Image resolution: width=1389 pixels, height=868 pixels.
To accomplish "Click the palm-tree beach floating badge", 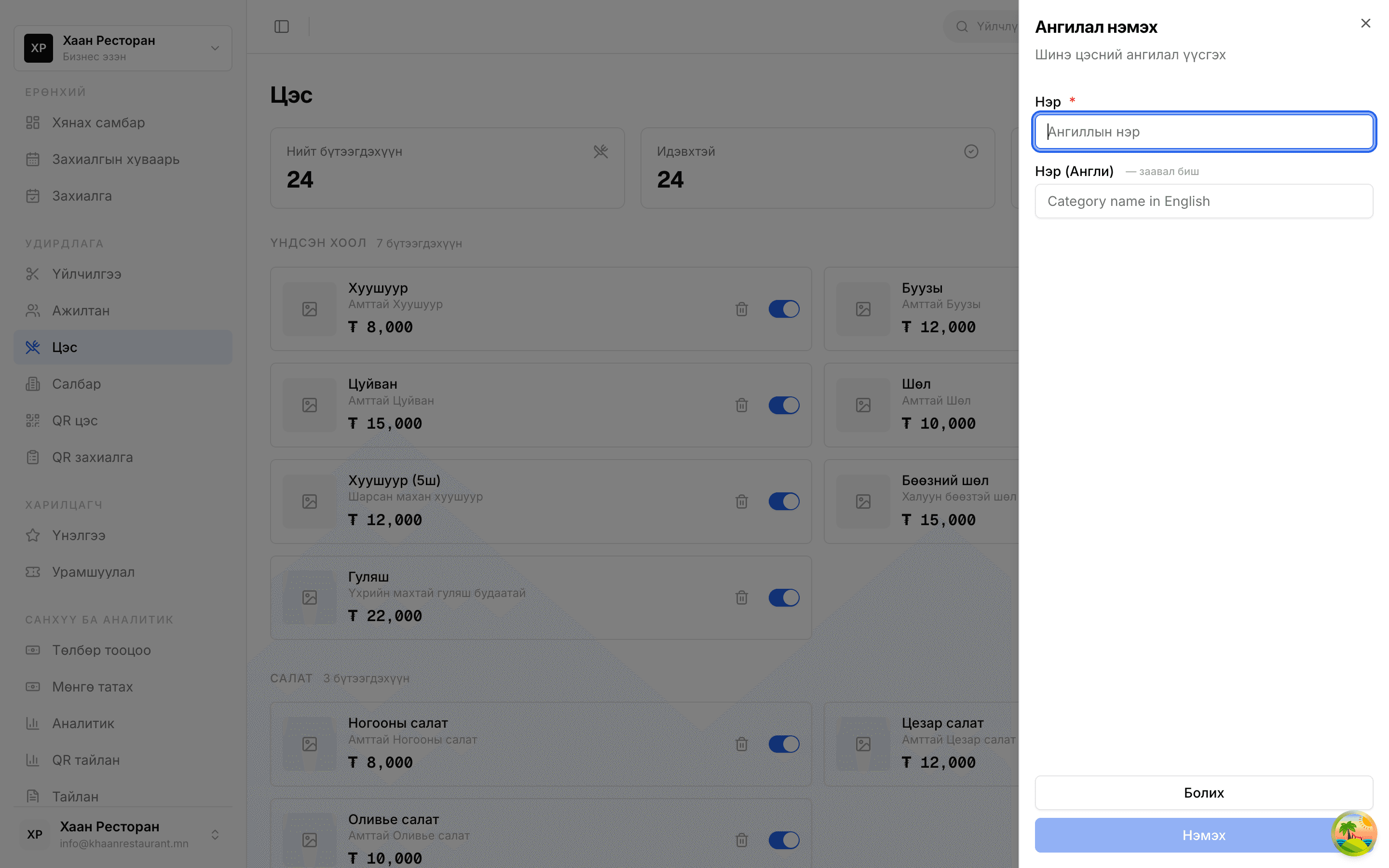I will pyautogui.click(x=1353, y=833).
